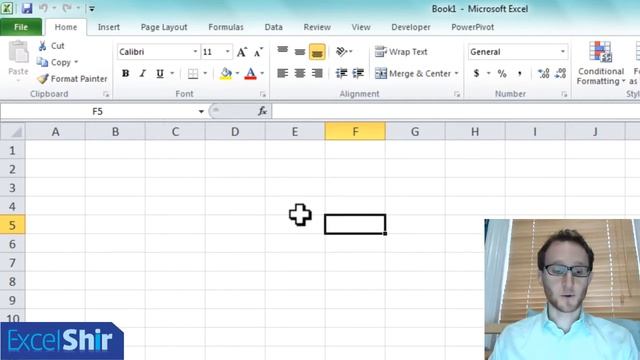Open the Data tab

273,27
